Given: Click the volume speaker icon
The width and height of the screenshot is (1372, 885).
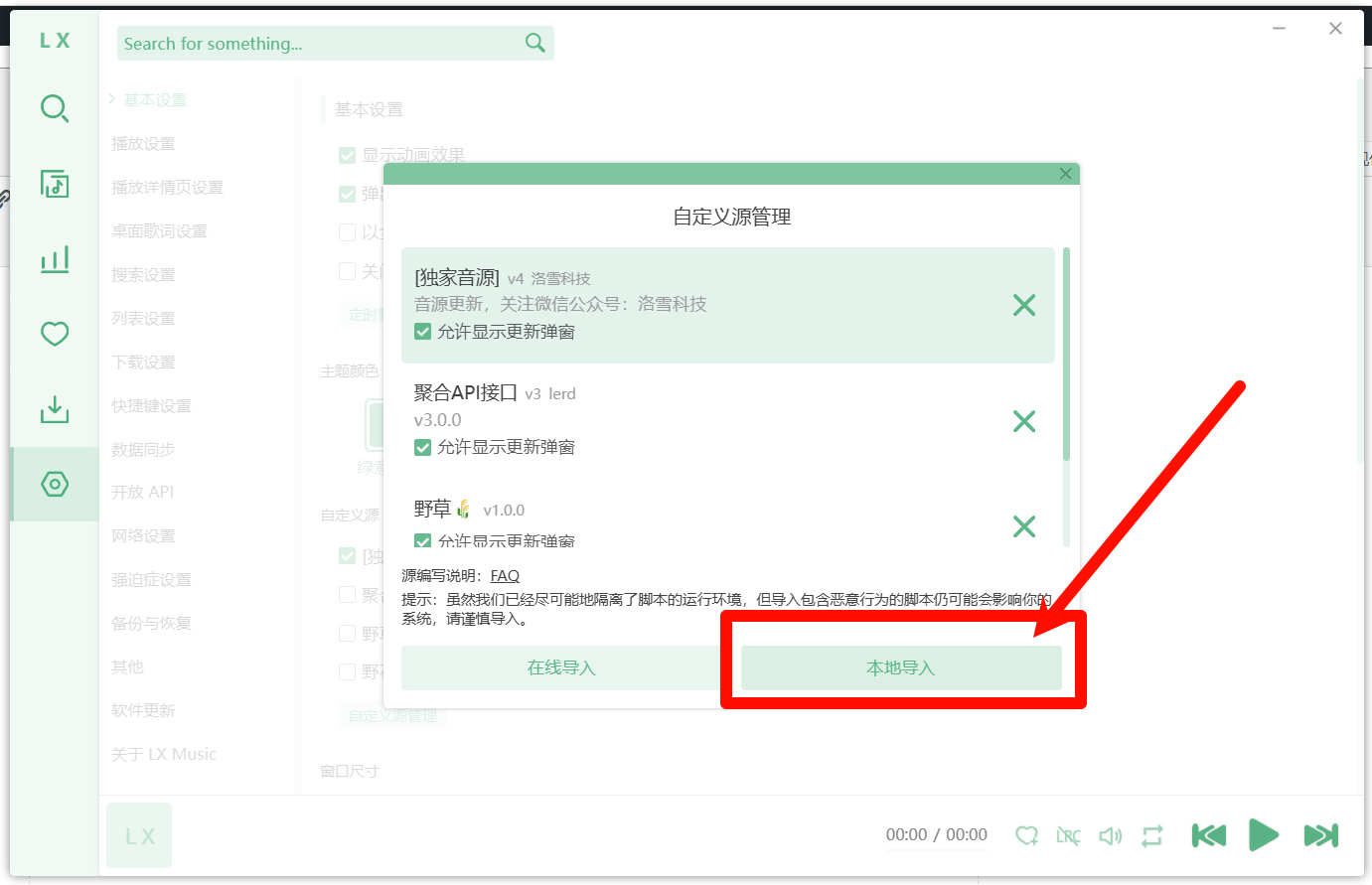Looking at the screenshot, I should (1110, 835).
